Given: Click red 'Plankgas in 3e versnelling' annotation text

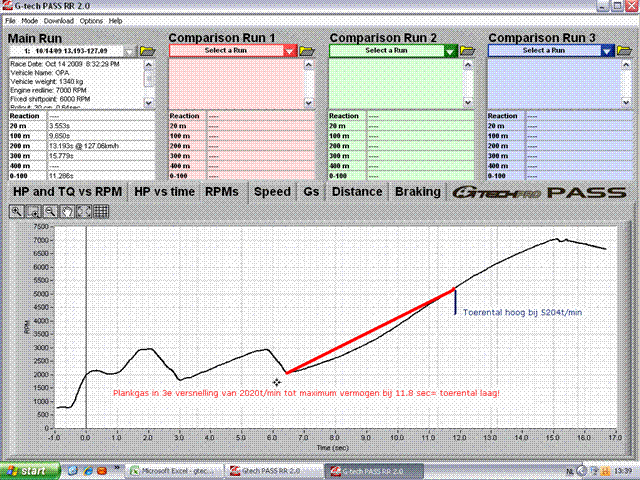Looking at the screenshot, I should [306, 393].
